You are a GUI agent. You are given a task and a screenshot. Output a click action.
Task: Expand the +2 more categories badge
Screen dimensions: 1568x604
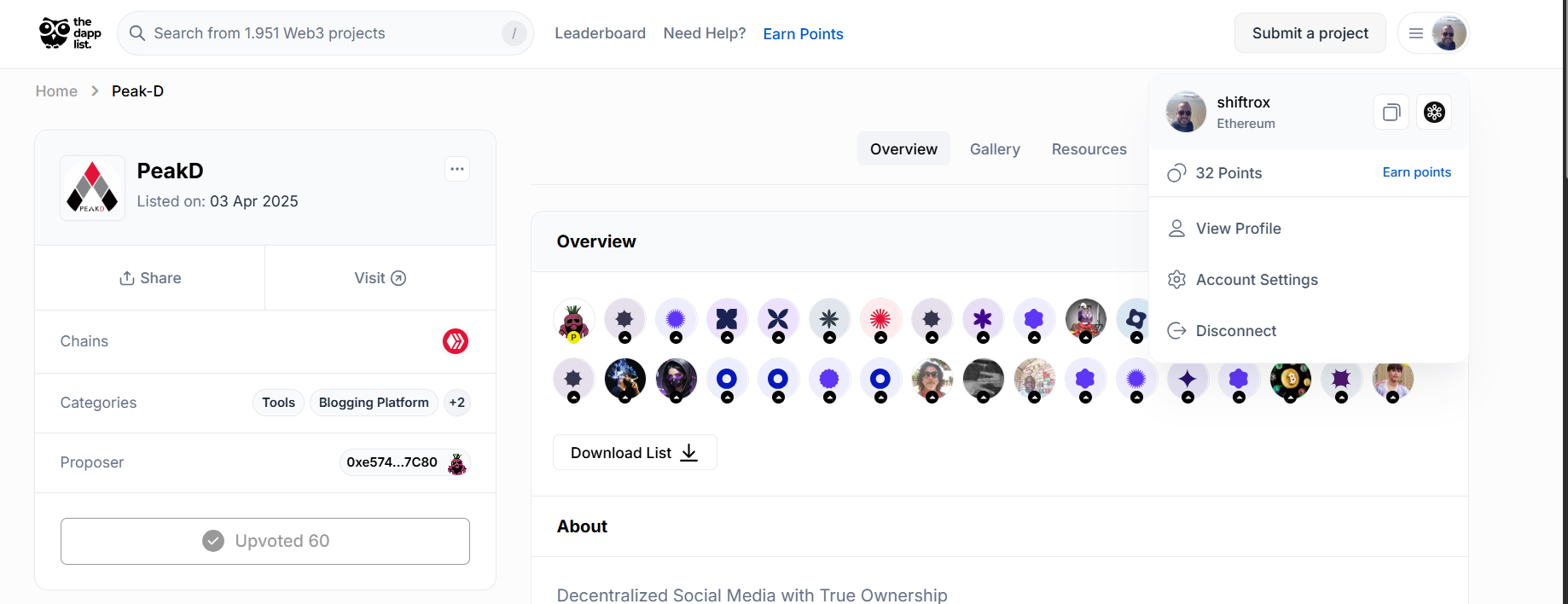457,403
